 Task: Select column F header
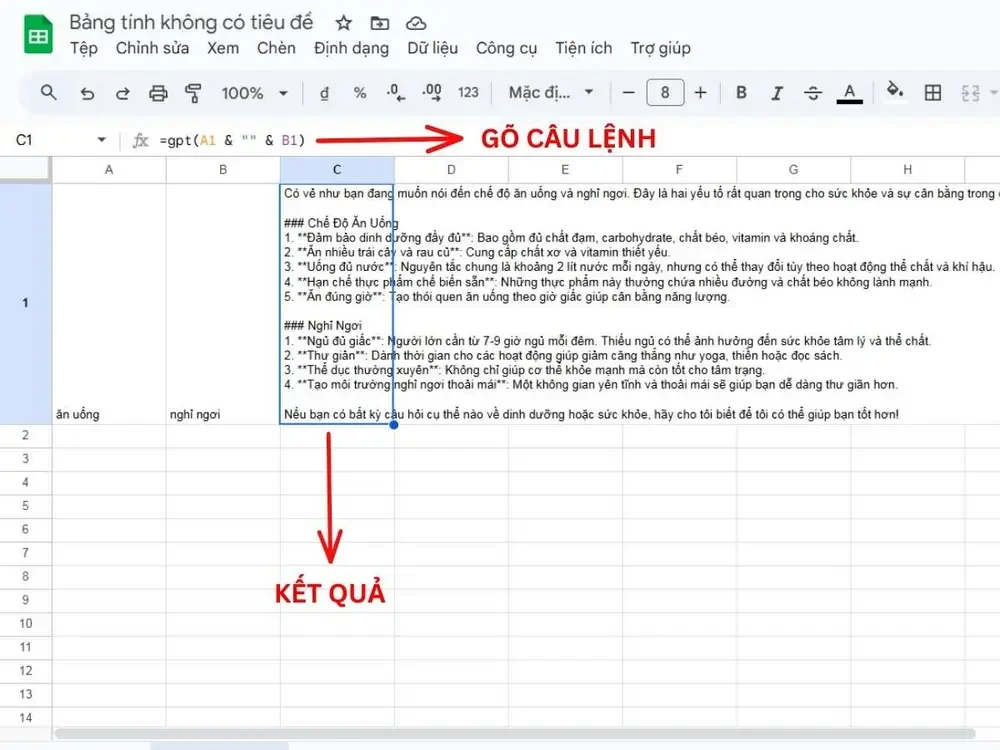pyautogui.click(x=679, y=170)
